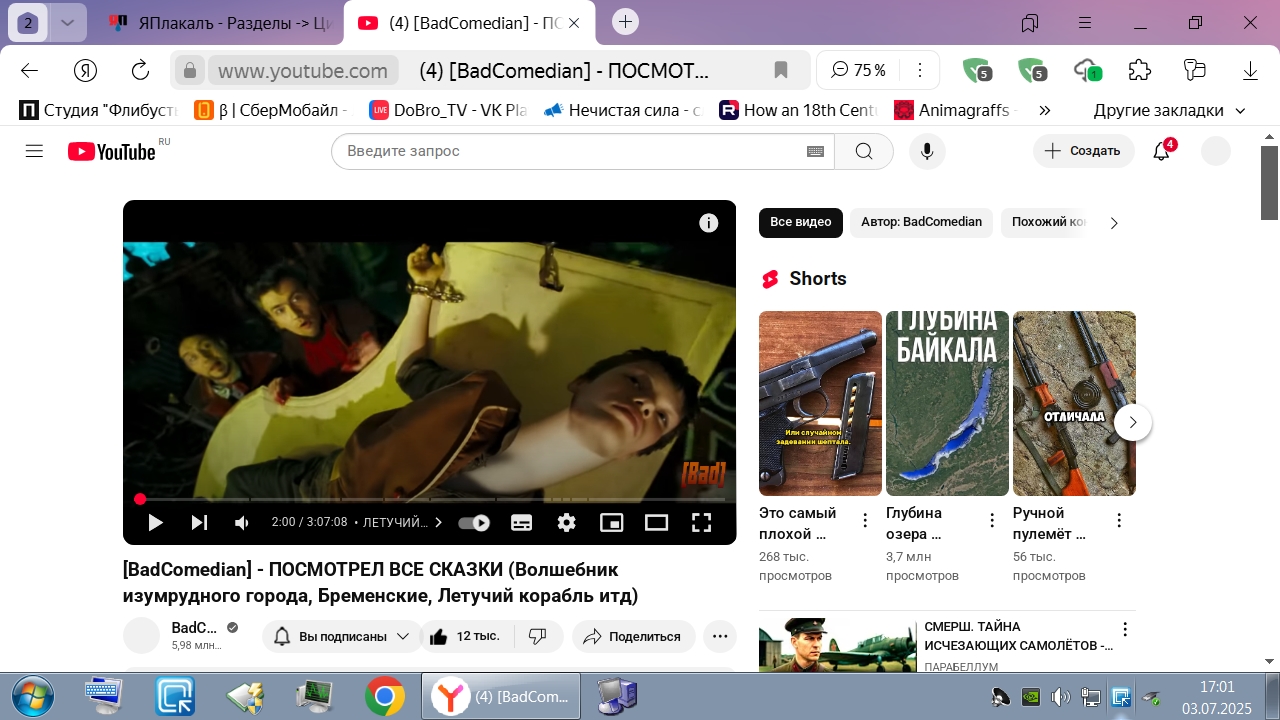Open the DoBro_TV bookmark
The image size is (1280, 720).
(x=449, y=110)
